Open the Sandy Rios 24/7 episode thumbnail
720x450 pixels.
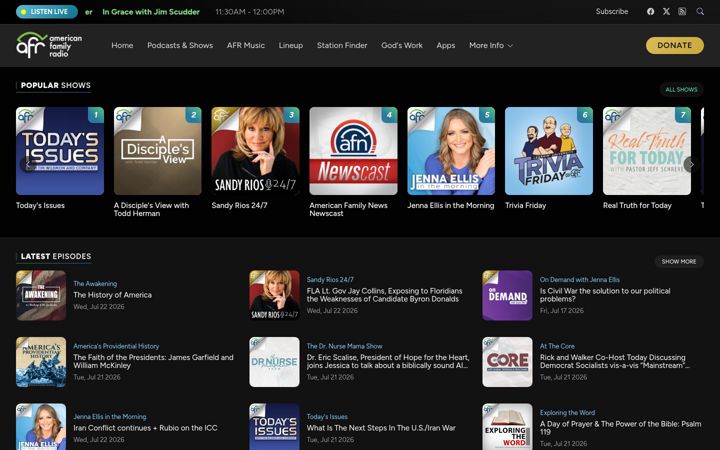coord(275,295)
